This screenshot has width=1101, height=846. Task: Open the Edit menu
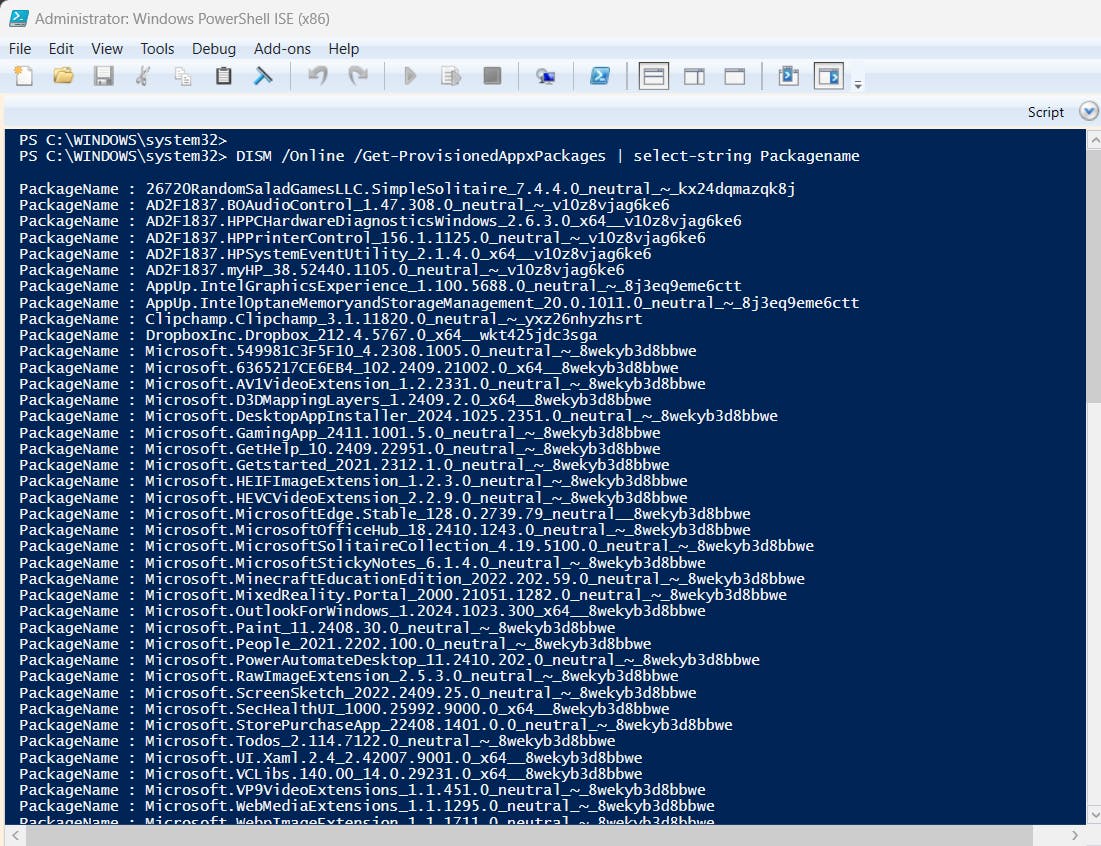pos(61,48)
